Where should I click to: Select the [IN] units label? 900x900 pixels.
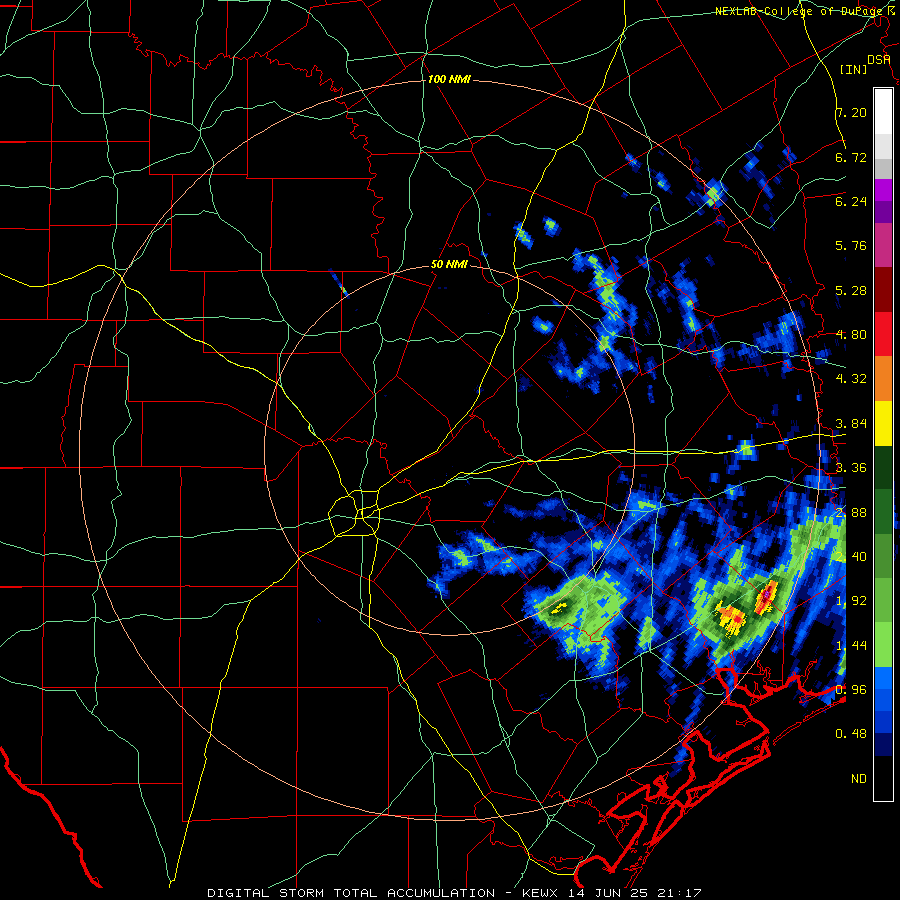click(x=853, y=69)
